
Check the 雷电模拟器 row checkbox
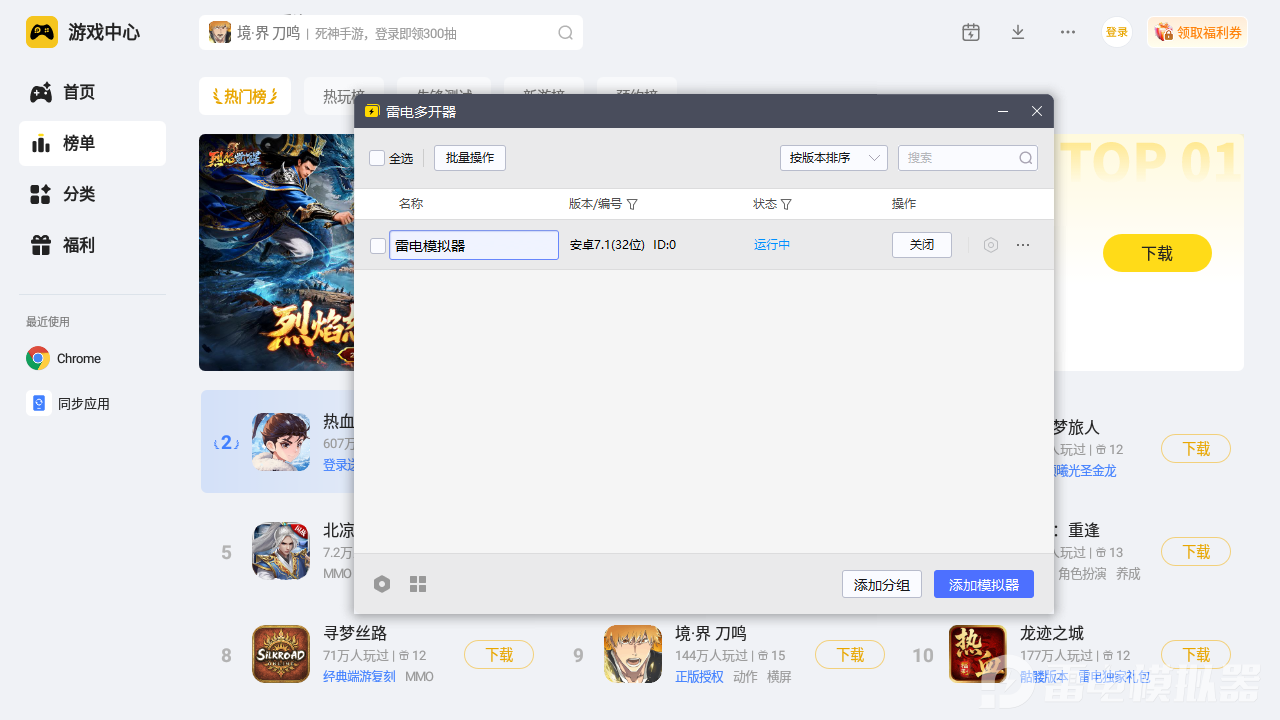pyautogui.click(x=378, y=245)
